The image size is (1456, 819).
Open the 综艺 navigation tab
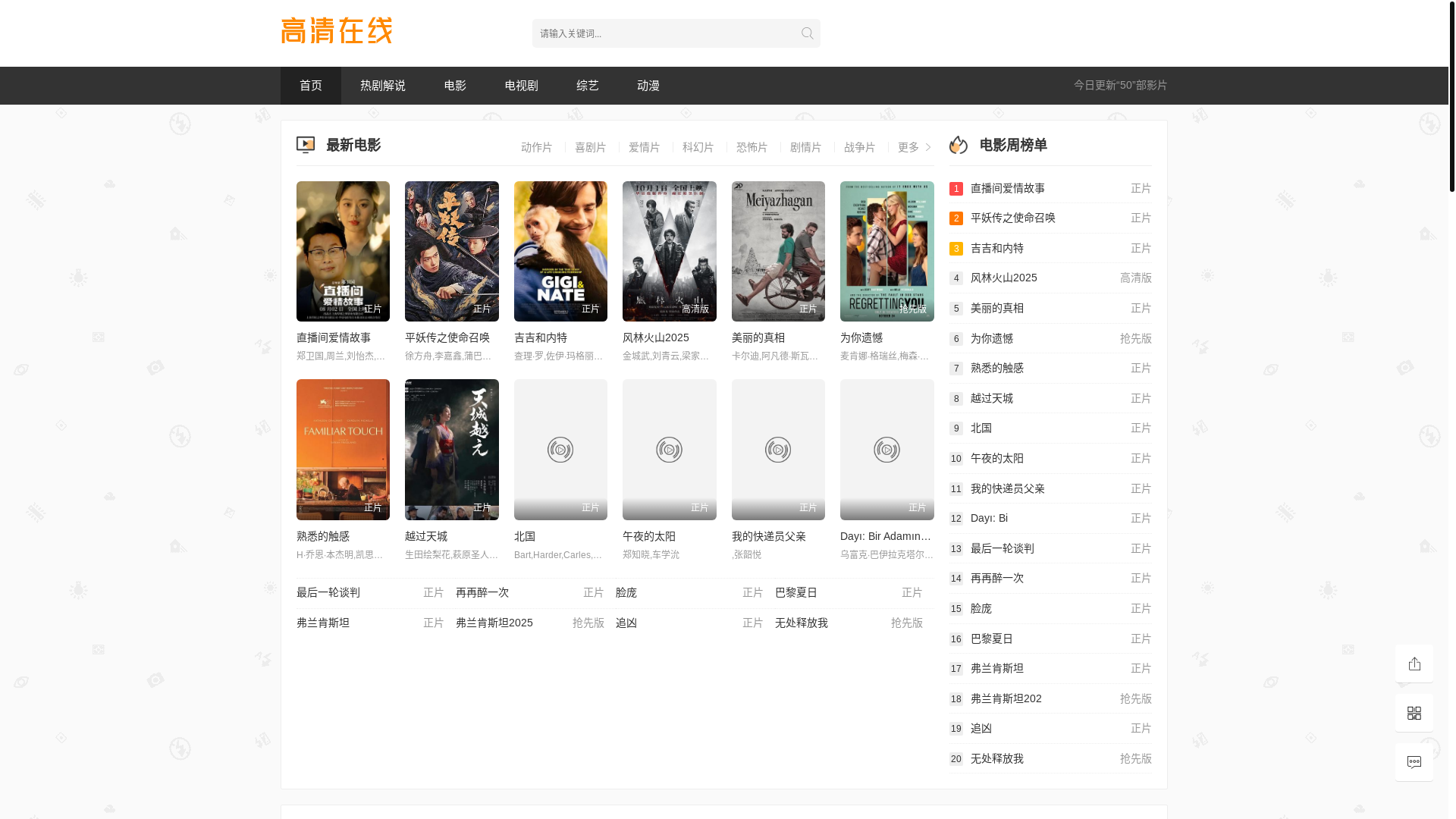[588, 86]
